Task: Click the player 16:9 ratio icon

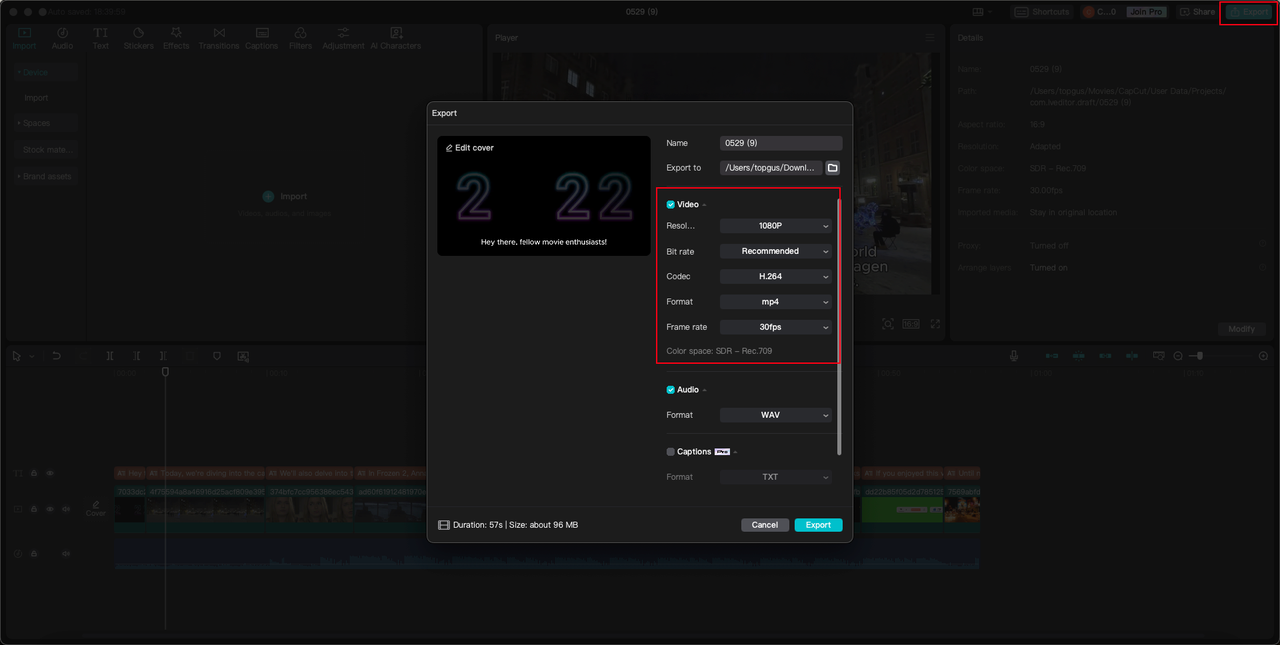Action: pos(911,324)
